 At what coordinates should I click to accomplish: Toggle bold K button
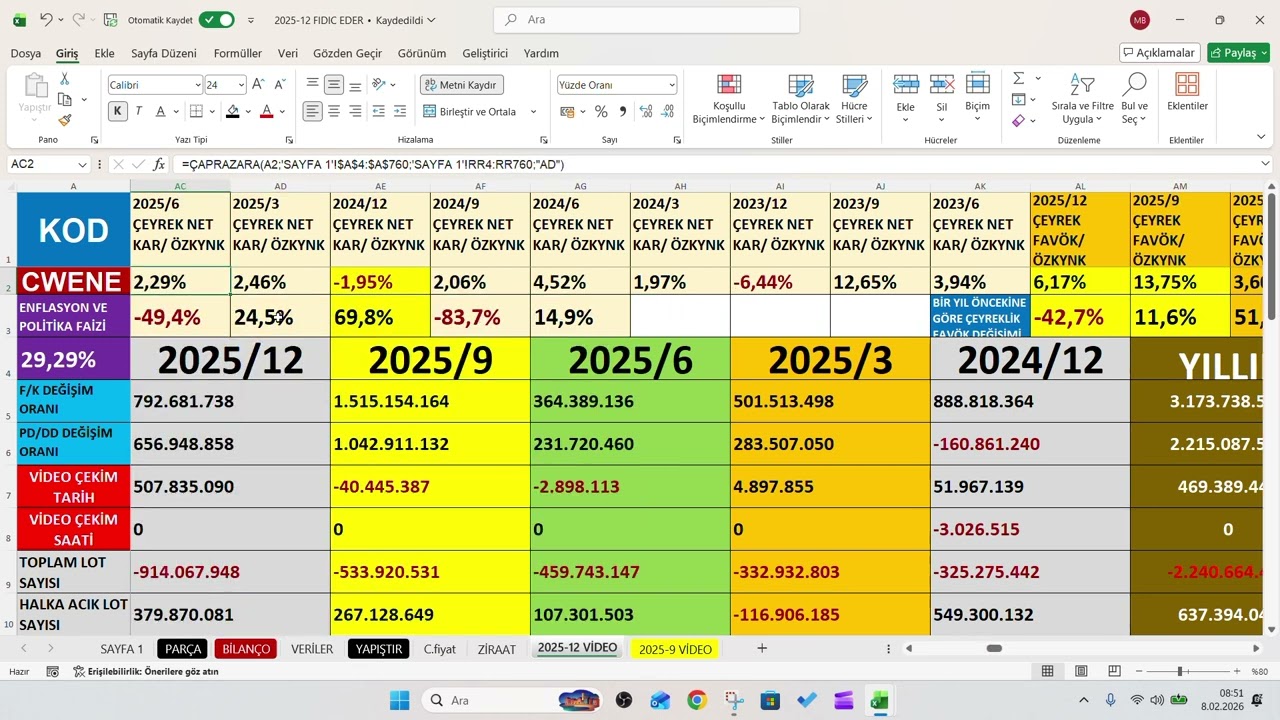click(118, 111)
